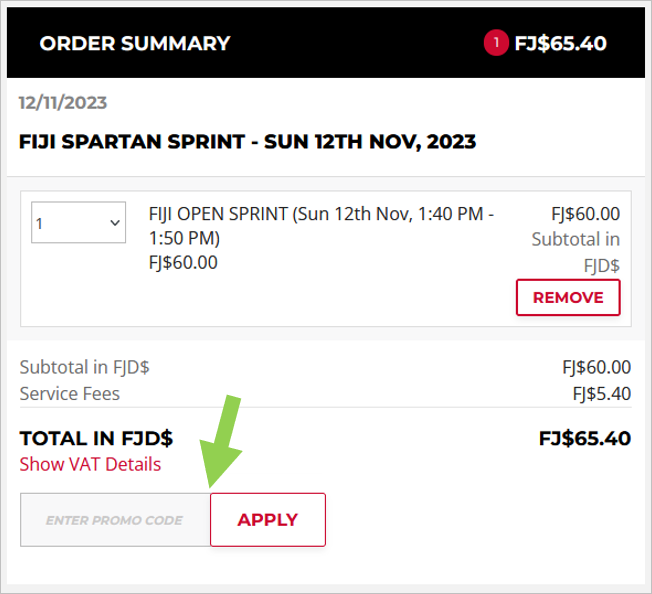Click the Service Fees label
The height and width of the screenshot is (594, 652).
[x=69, y=394]
